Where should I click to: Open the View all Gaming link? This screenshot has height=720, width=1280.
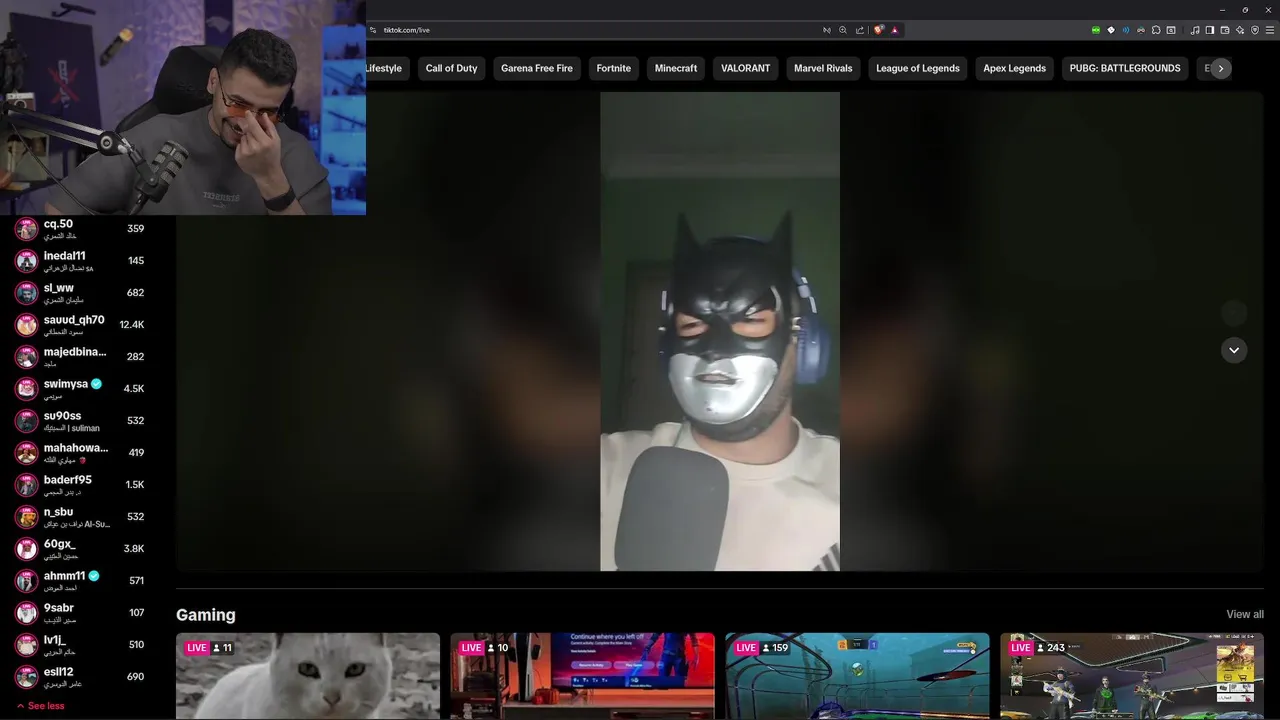tap(1245, 614)
